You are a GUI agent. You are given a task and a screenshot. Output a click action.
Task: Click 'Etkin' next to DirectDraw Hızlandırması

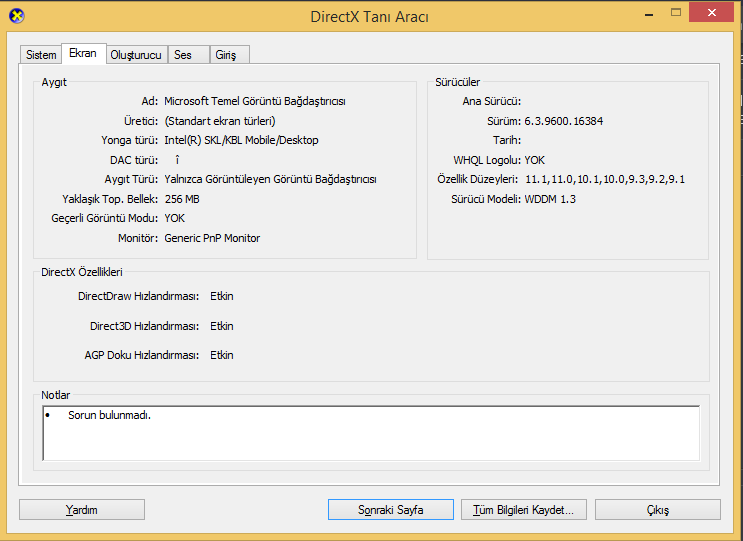[222, 297]
